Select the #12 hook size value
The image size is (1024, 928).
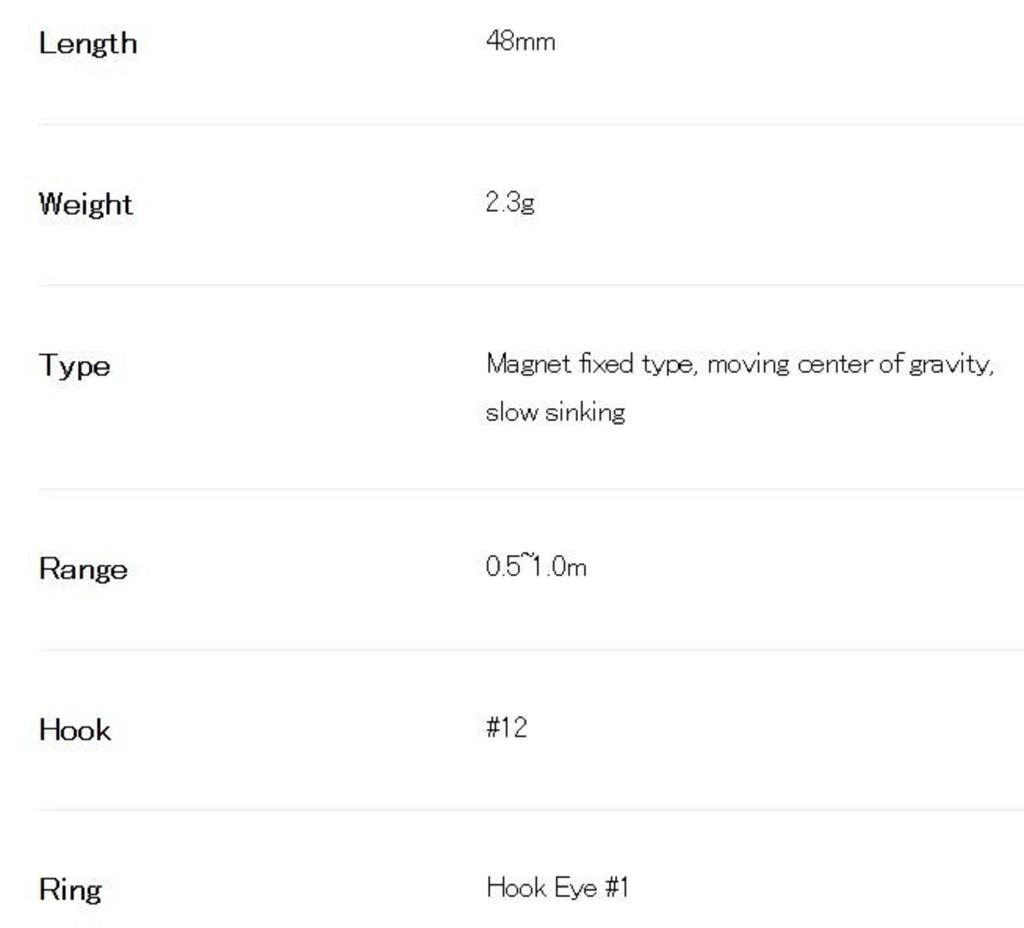(x=507, y=727)
